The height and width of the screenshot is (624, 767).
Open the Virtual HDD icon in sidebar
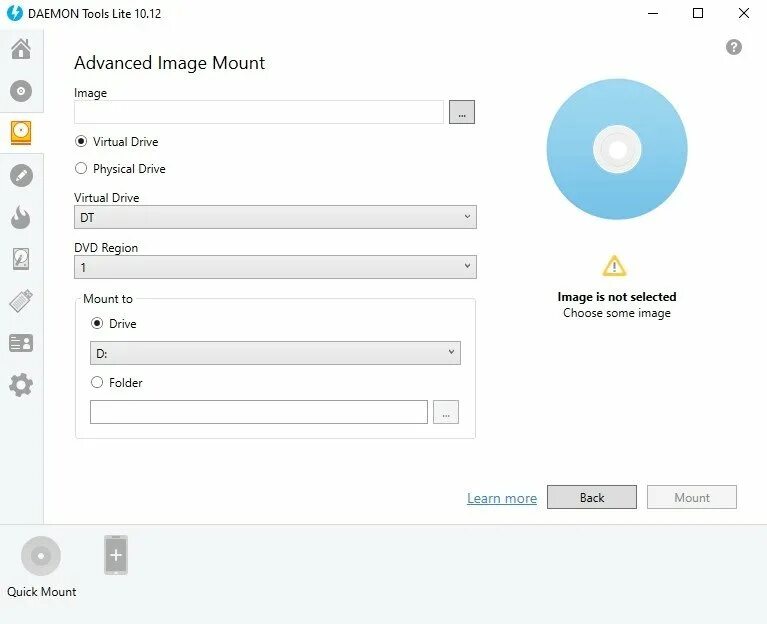click(21, 259)
